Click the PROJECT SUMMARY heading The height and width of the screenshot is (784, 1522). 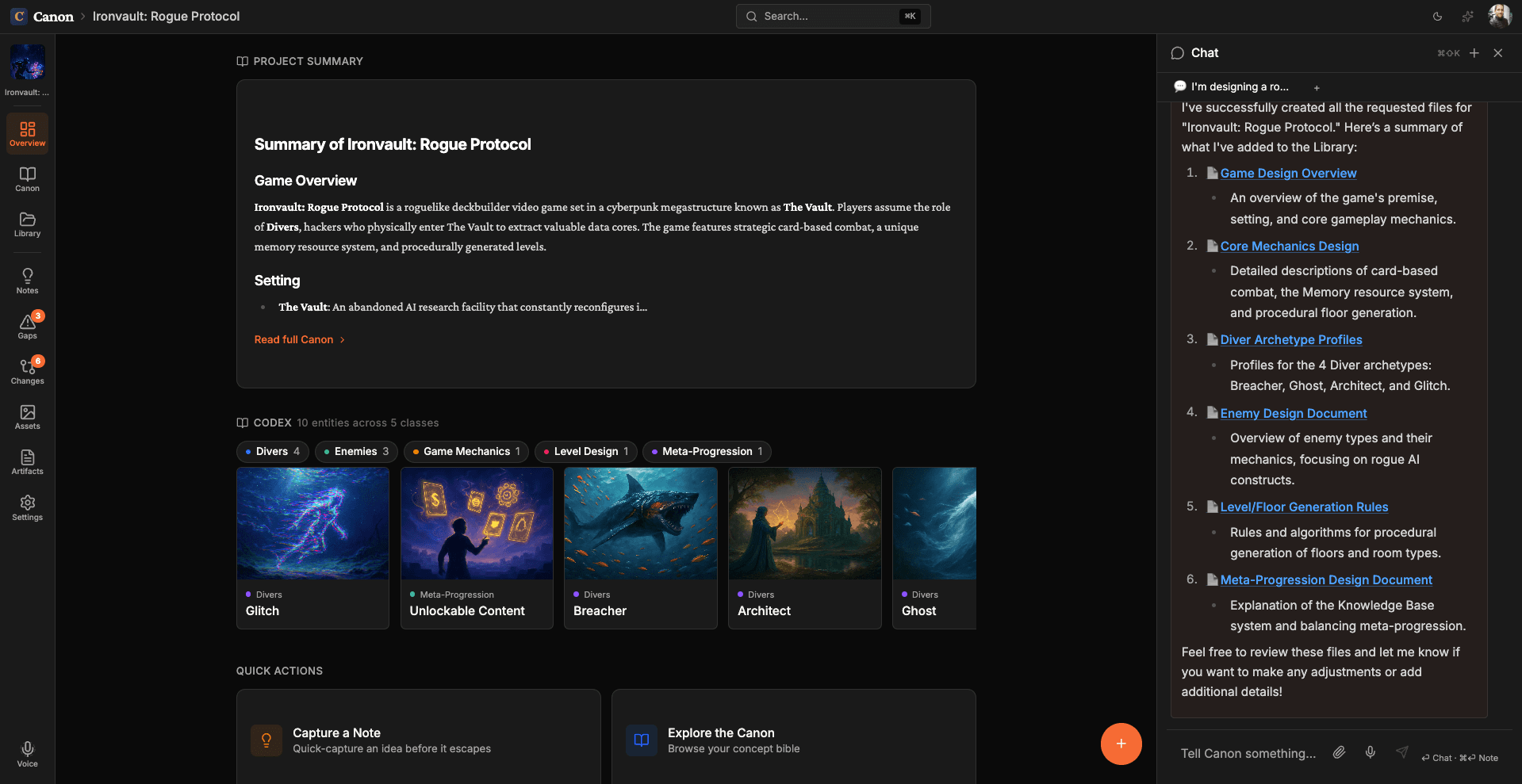point(308,61)
